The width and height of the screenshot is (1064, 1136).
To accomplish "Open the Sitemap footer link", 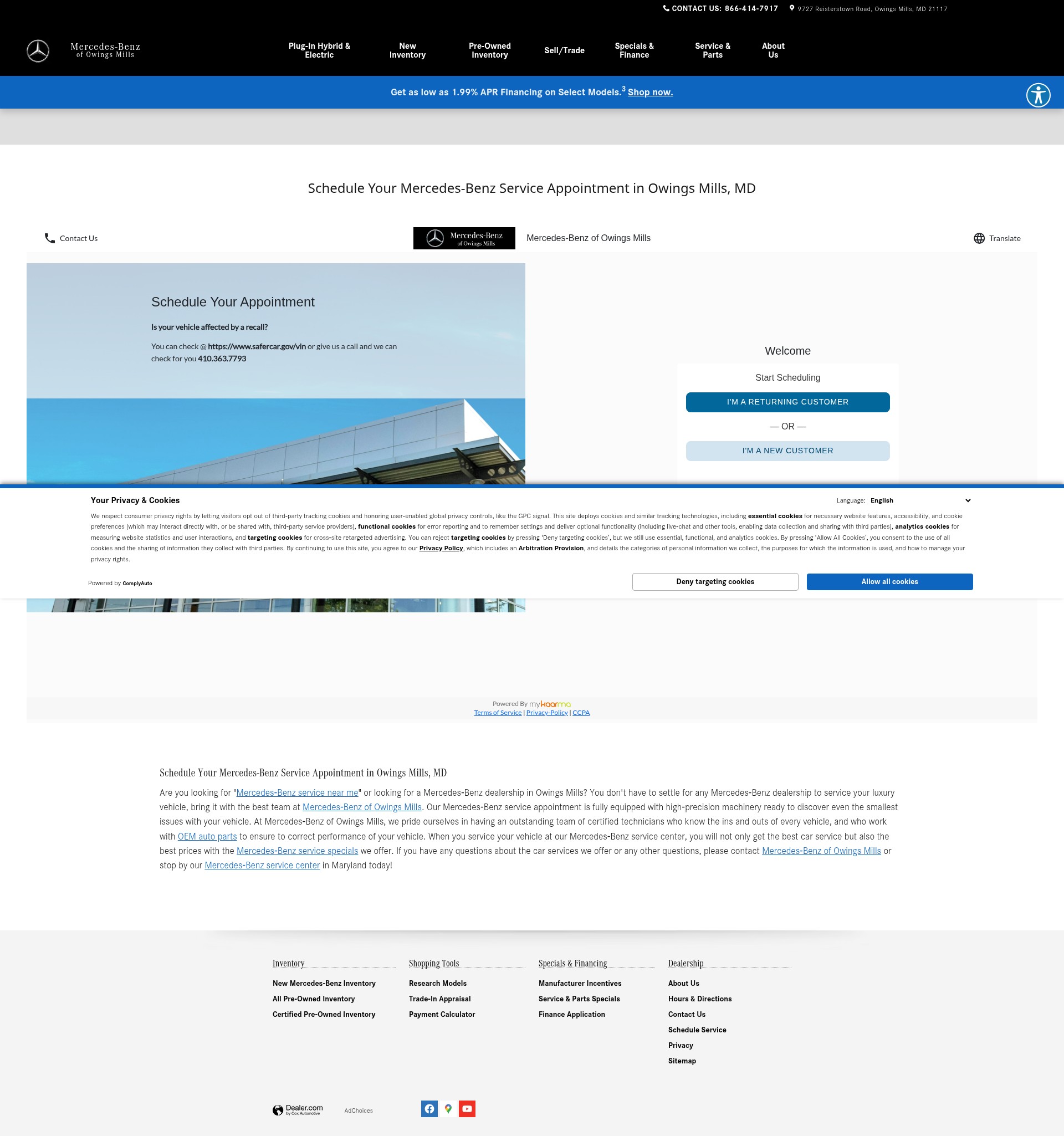I will click(x=682, y=1061).
